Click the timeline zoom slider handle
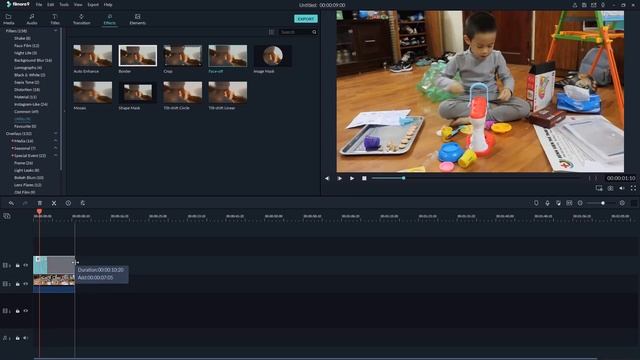 tap(603, 203)
